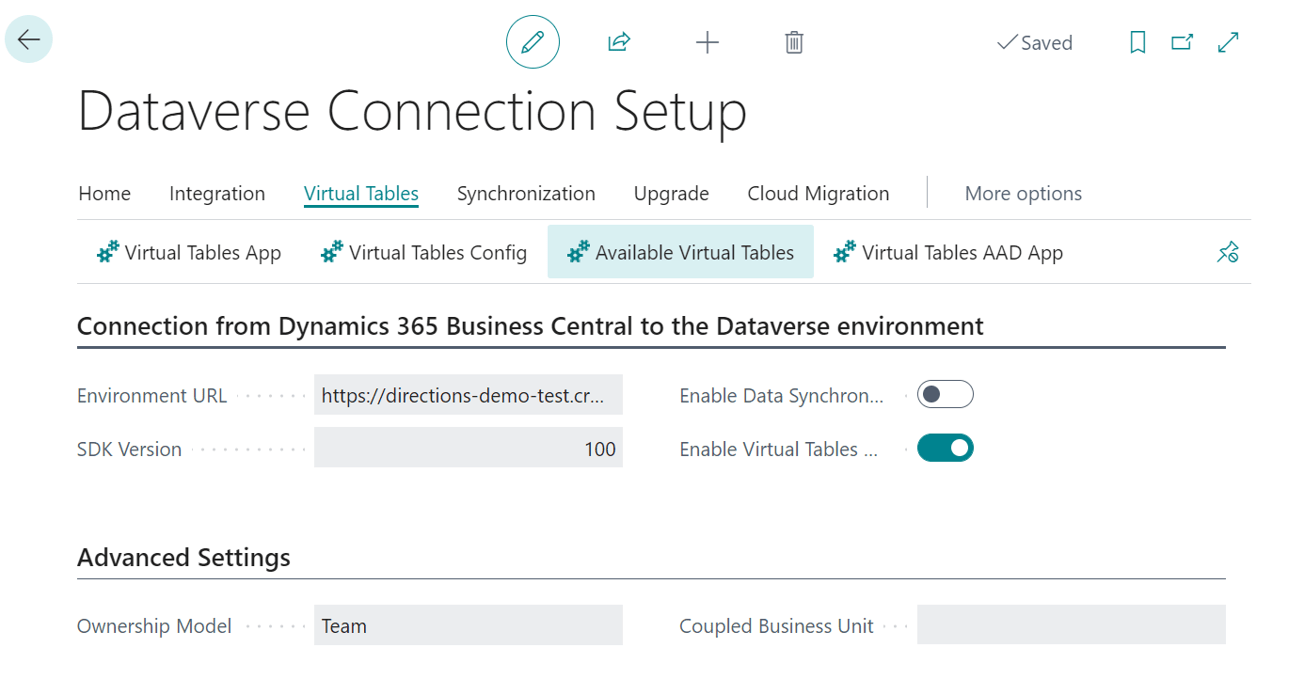Navigate back with the arrow icon
This screenshot has height=673, width=1300.
pyautogui.click(x=28, y=39)
